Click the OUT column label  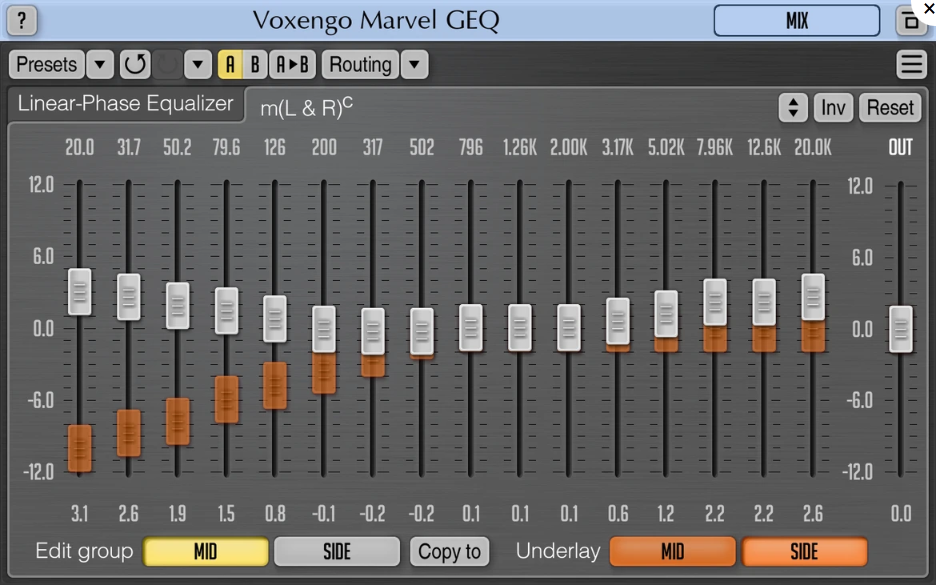900,147
